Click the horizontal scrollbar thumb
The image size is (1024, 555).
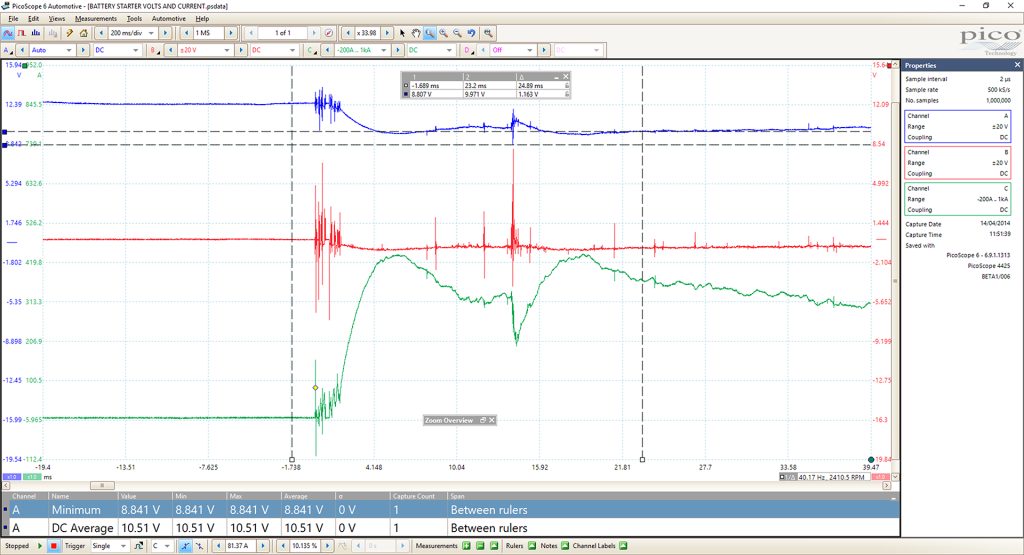102,485
